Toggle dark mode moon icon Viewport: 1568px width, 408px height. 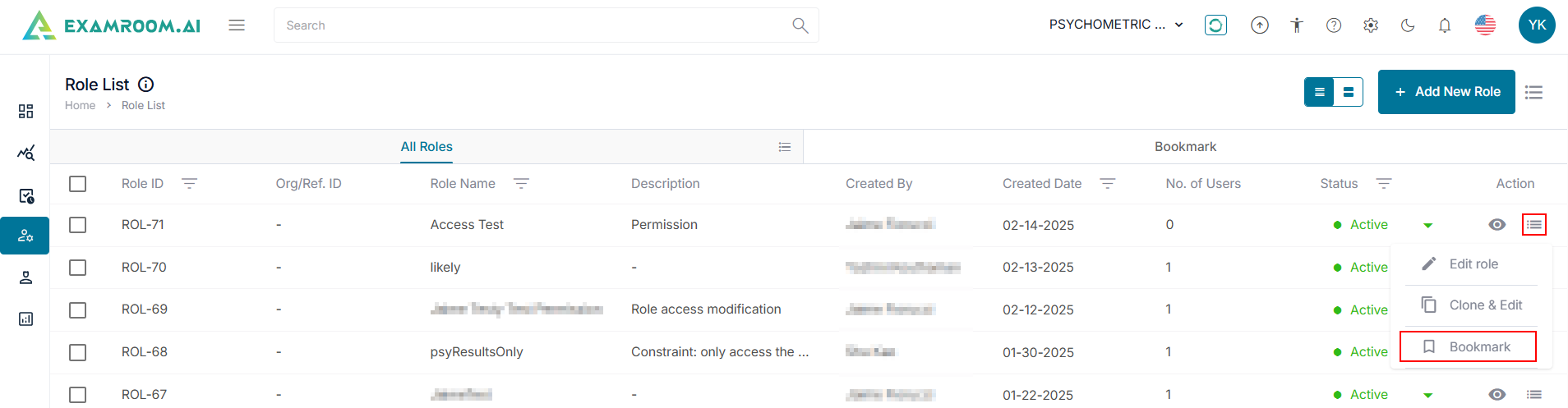[x=1408, y=25]
